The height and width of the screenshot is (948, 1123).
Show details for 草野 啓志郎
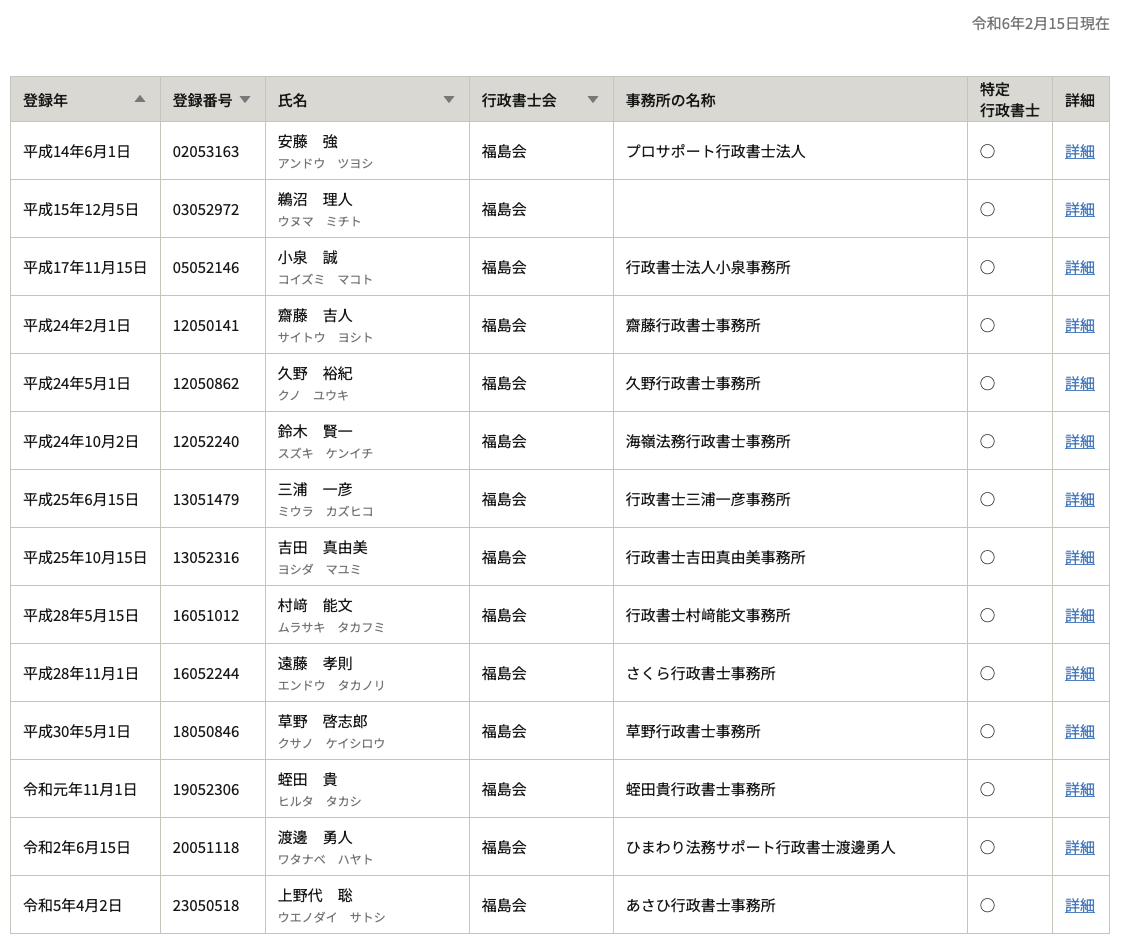pyautogui.click(x=1079, y=731)
